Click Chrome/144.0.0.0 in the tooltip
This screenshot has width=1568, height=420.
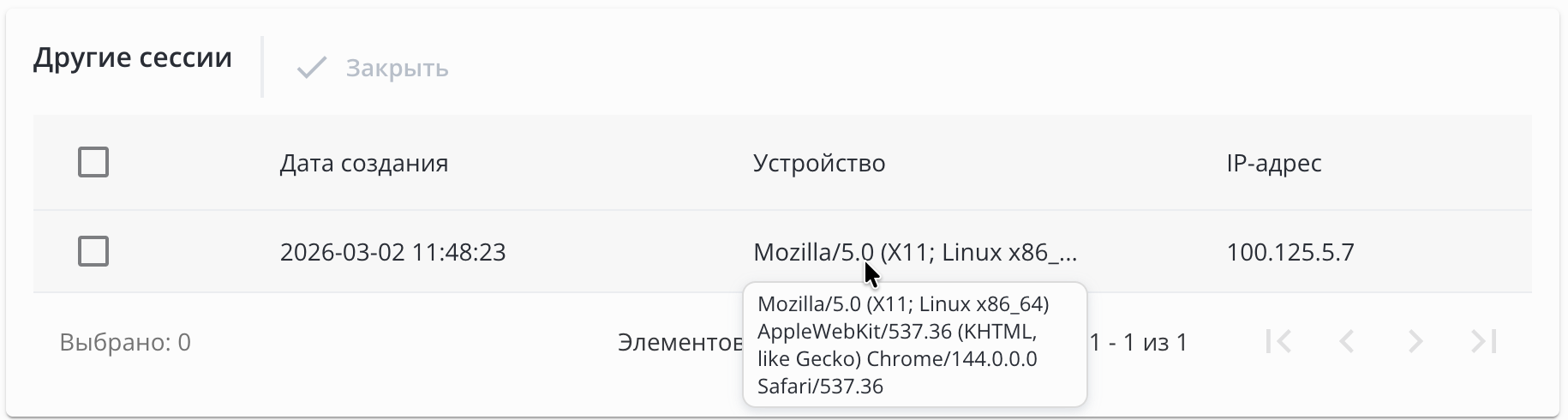(x=952, y=358)
